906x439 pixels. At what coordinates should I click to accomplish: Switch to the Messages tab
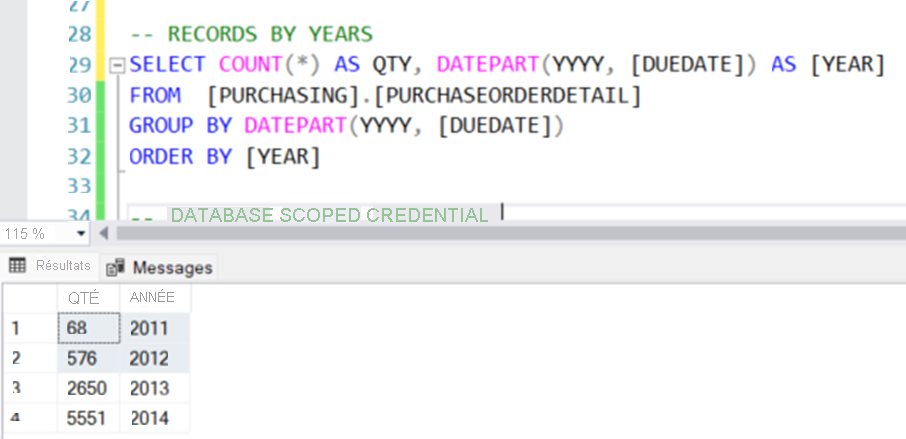[160, 267]
